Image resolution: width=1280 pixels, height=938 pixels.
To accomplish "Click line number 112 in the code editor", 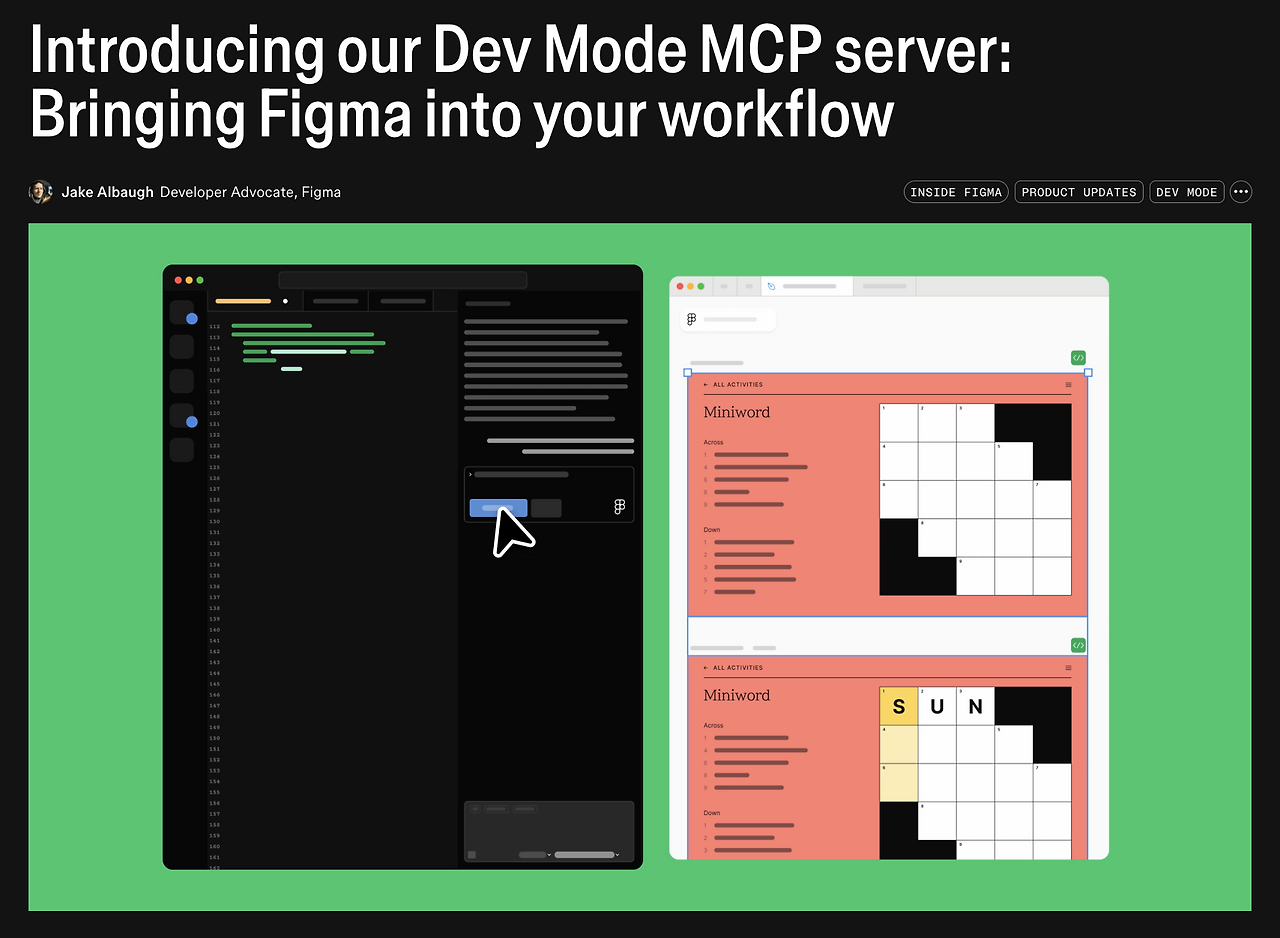I will [x=215, y=326].
